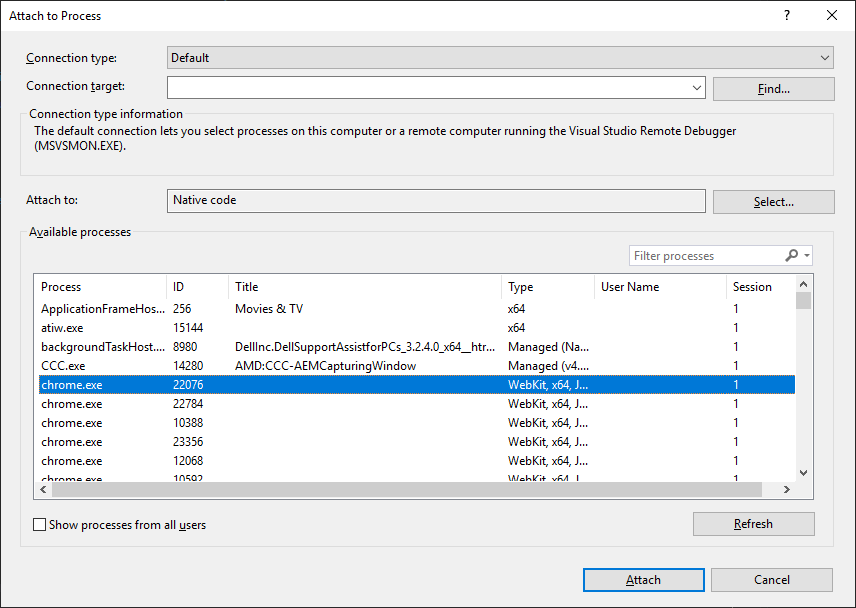
Task: Click the Find... button
Action: click(773, 89)
